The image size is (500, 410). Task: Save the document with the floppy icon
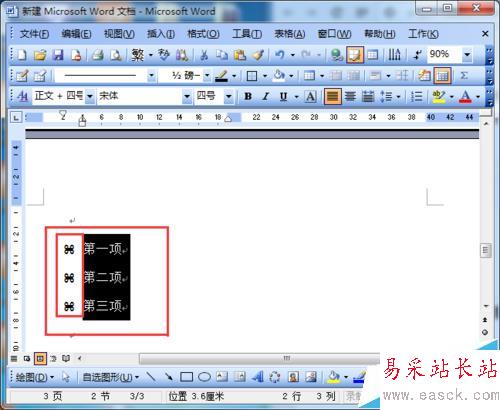[x=58, y=55]
